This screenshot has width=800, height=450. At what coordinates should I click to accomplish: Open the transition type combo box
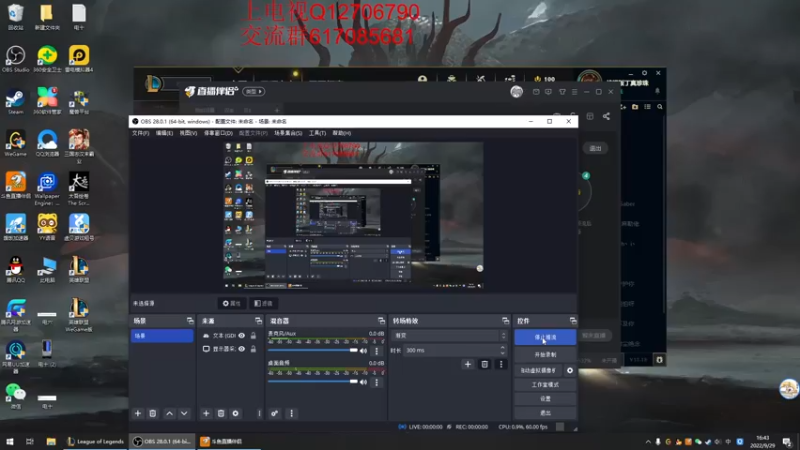[449, 336]
